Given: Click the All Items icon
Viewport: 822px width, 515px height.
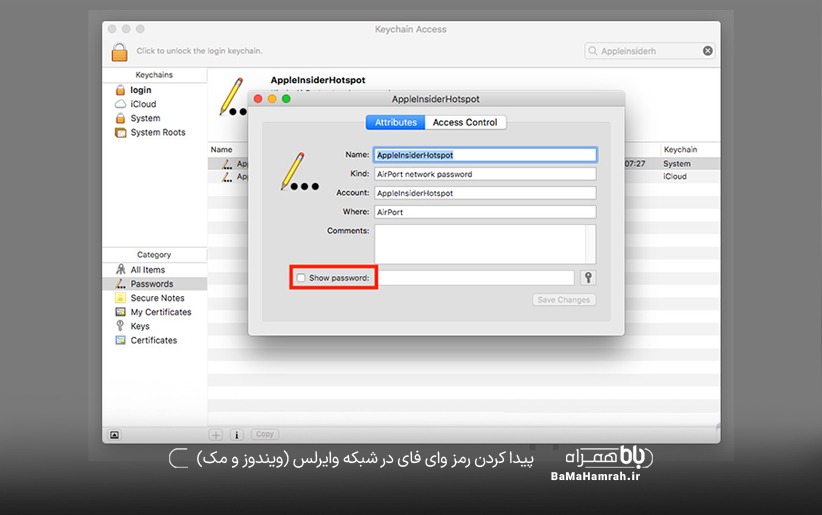Looking at the screenshot, I should click(x=121, y=269).
